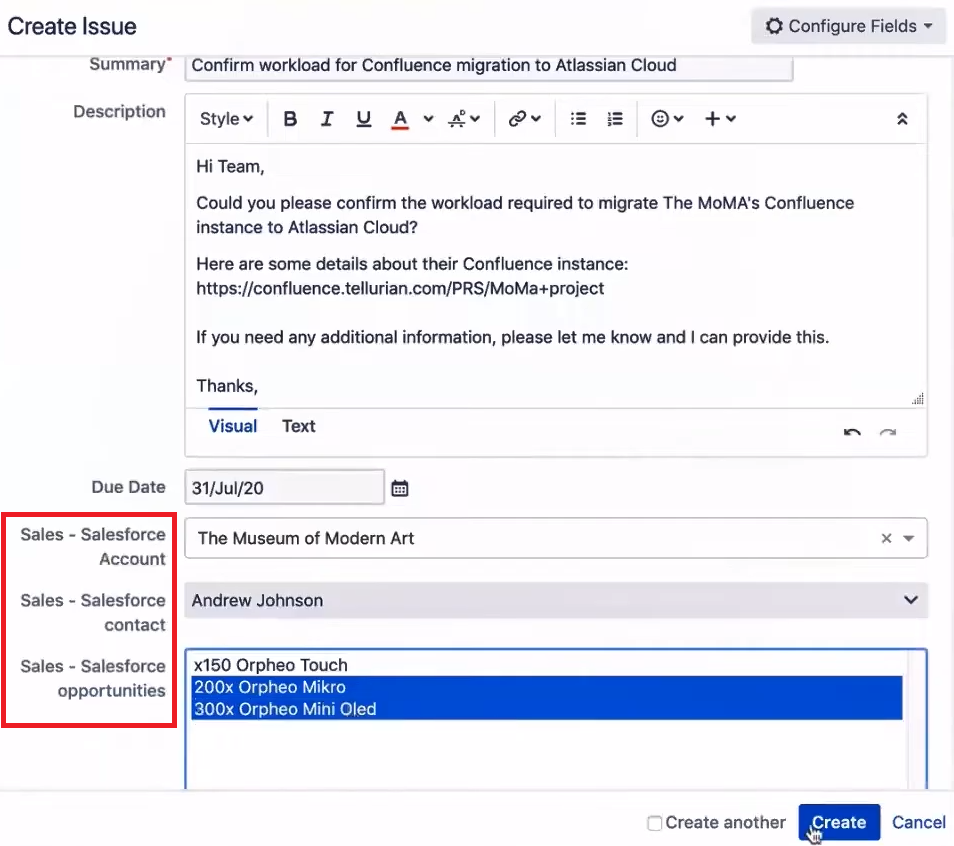Image resolution: width=954 pixels, height=846 pixels.
Task: Switch to the Text editor tab
Action: click(x=299, y=426)
